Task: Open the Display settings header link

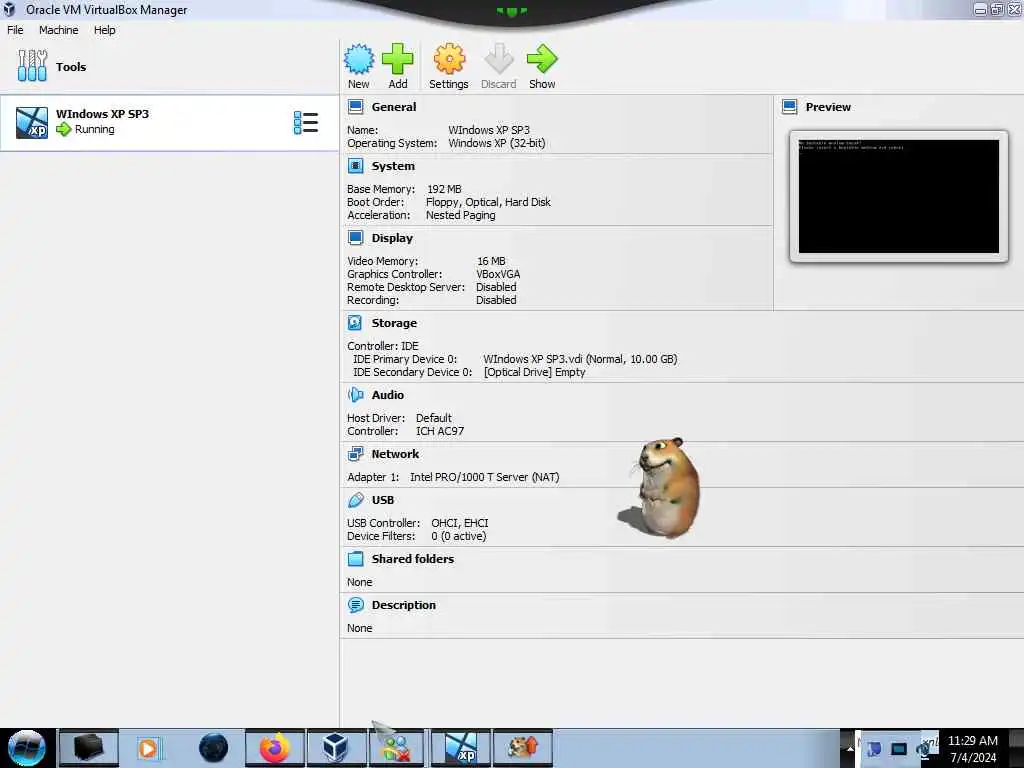Action: tap(392, 238)
